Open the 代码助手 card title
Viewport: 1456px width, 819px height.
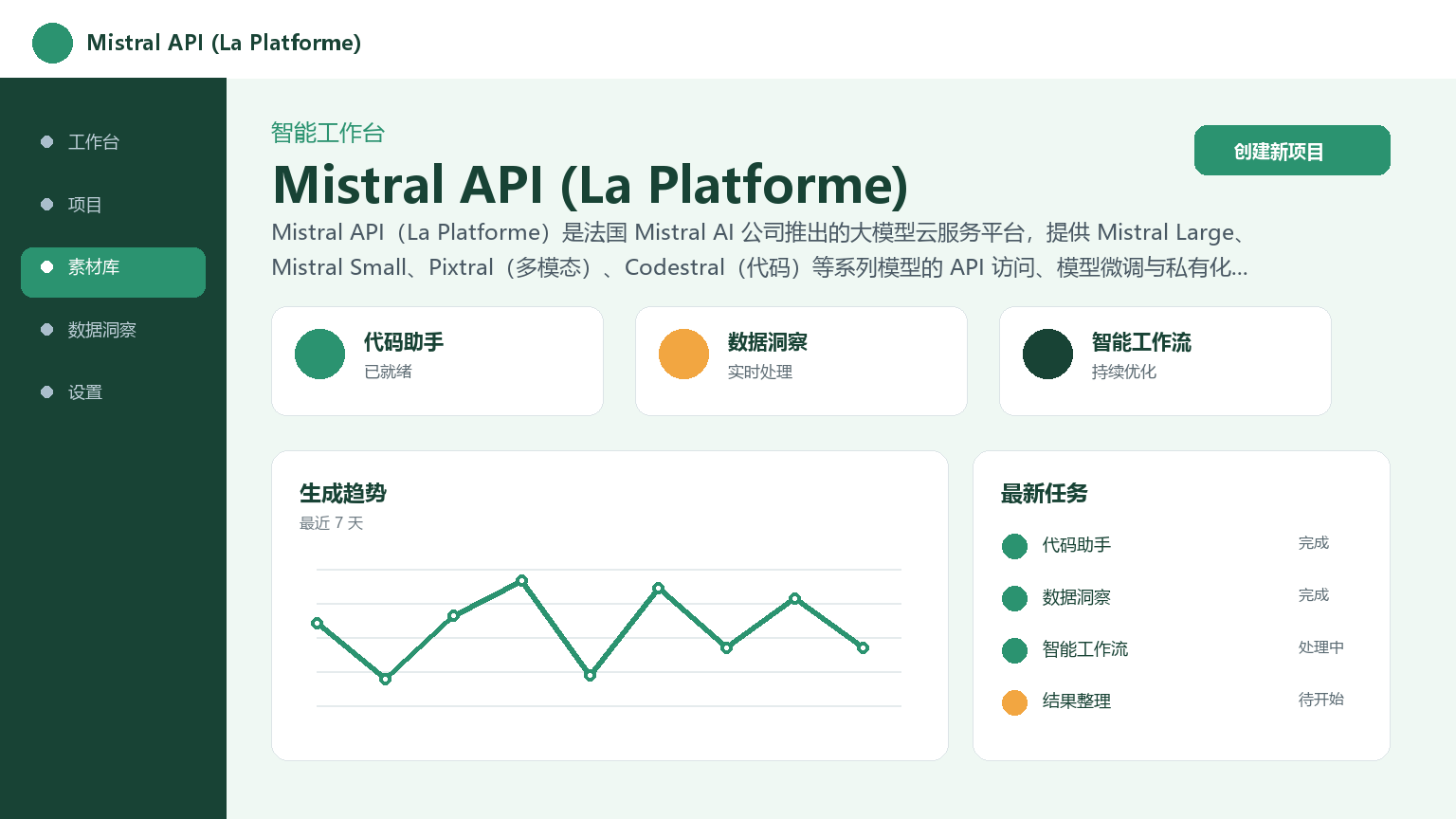(404, 342)
